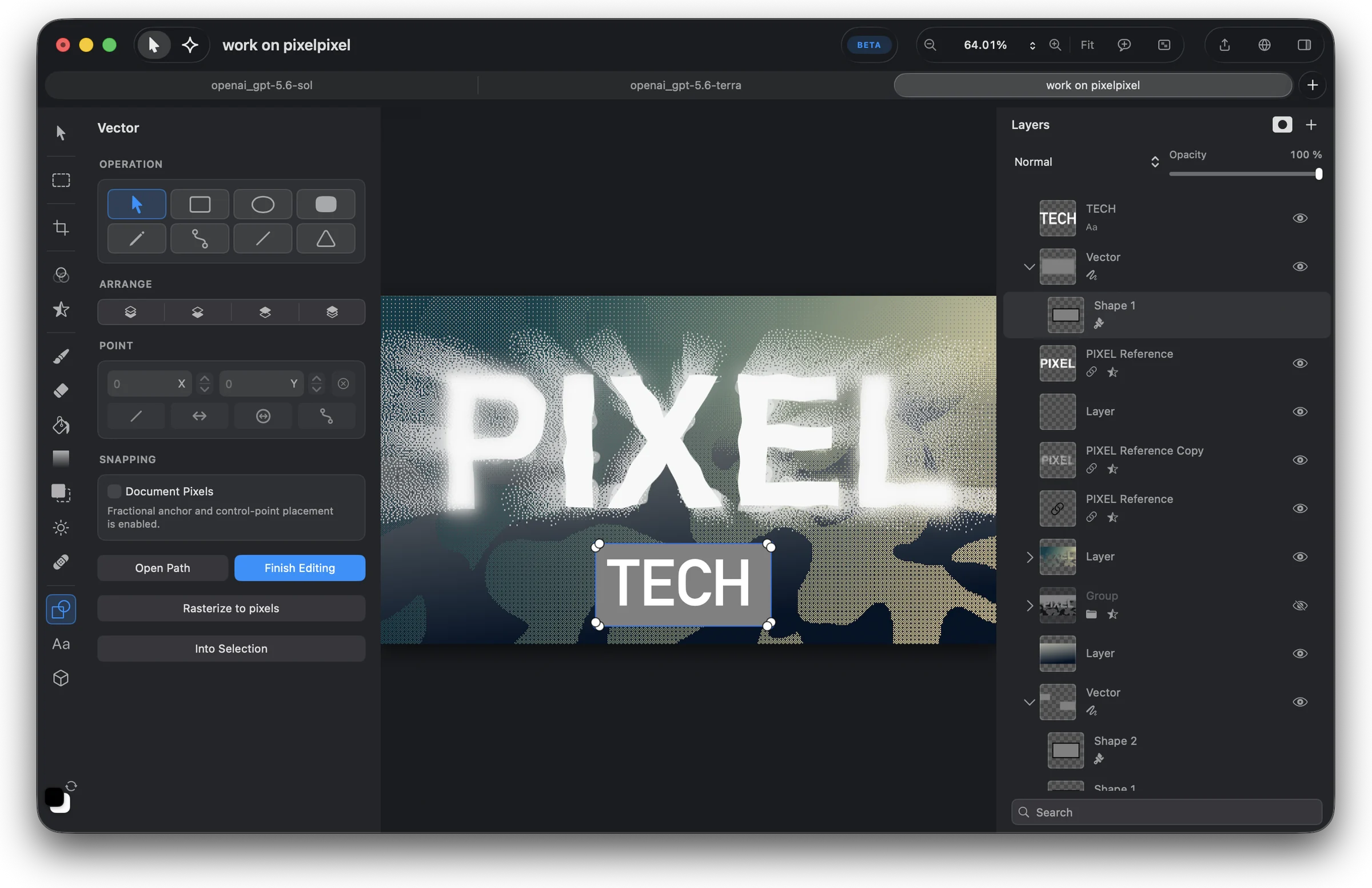Choose the Rectangle shape operation
1372x888 pixels.
click(200, 205)
